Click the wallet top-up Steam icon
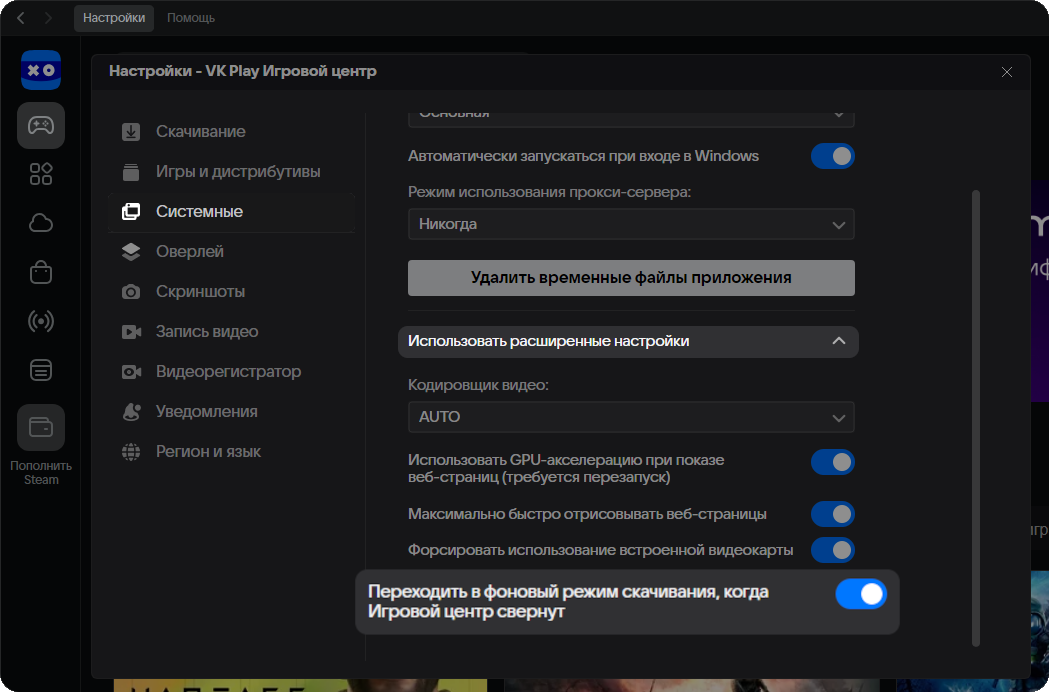The height and width of the screenshot is (692, 1049). point(41,427)
